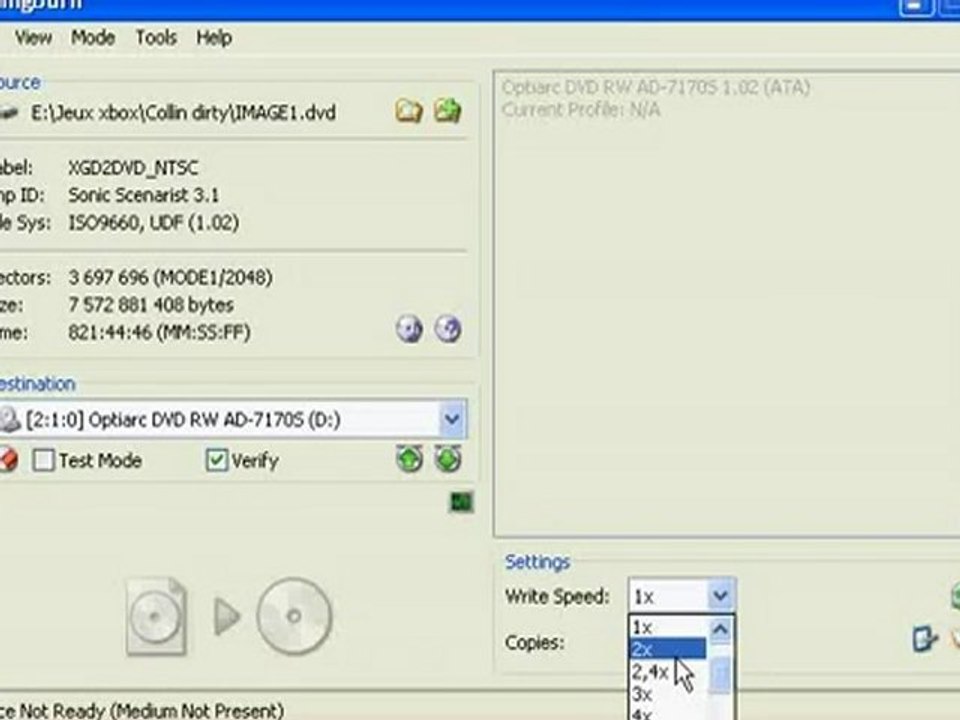Click the Optiarc DVD RW AD-7170S 1.02 (ATA) info line
The height and width of the screenshot is (720, 960).
pyautogui.click(x=656, y=88)
